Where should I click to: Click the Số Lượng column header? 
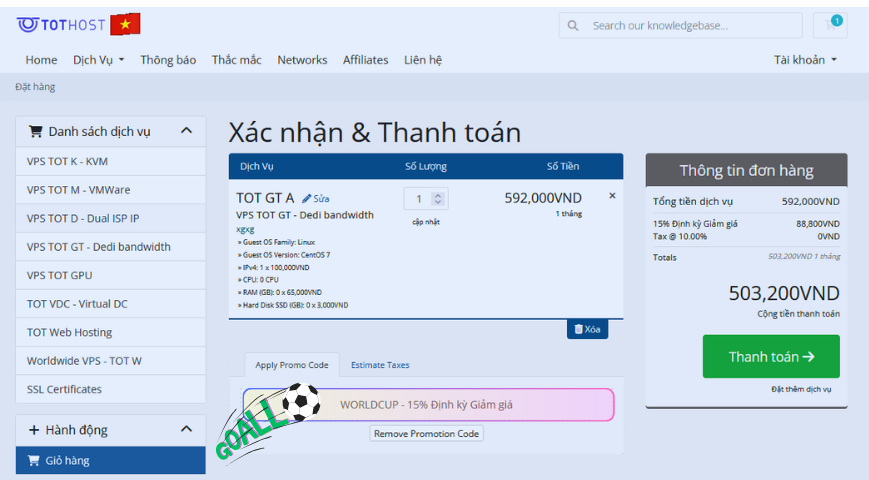tap(426, 166)
